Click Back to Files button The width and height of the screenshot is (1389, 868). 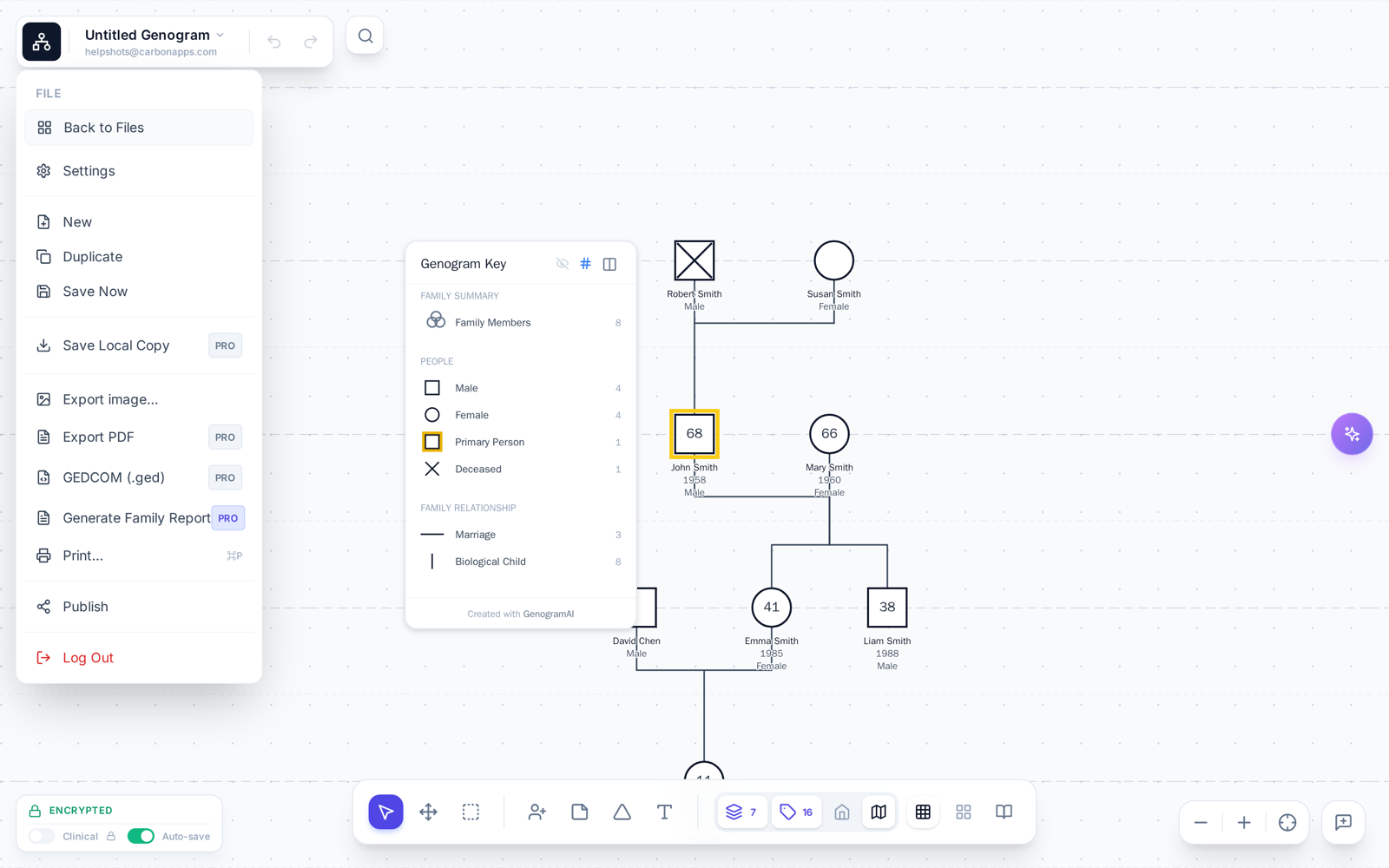click(x=139, y=128)
